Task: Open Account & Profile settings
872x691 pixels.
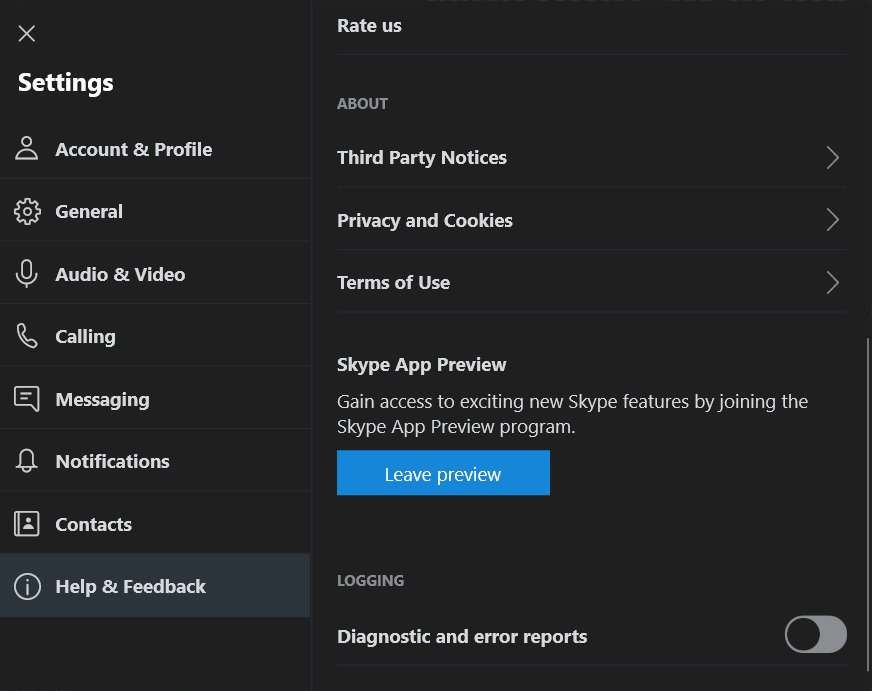Action: 155,148
